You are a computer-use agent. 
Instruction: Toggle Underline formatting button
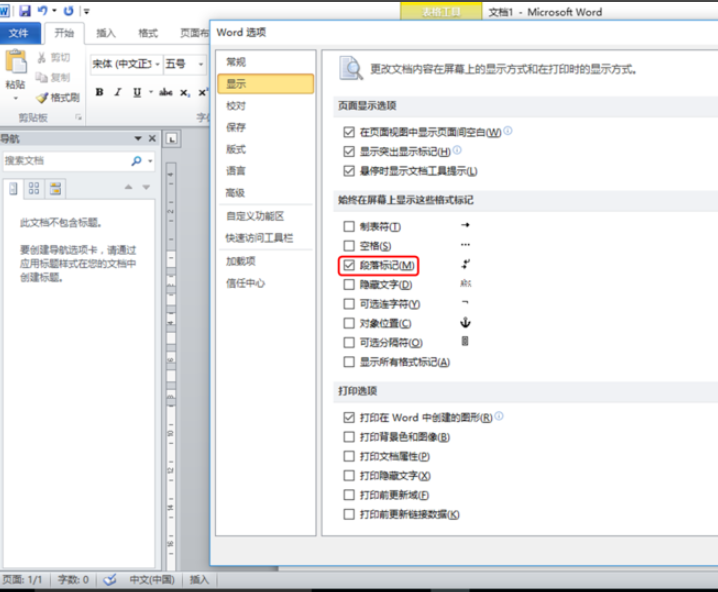click(137, 92)
